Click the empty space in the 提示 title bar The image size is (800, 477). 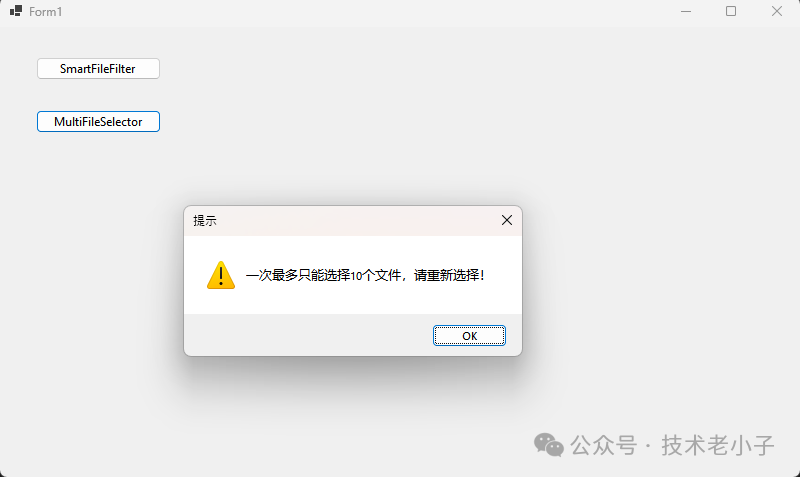pos(357,220)
